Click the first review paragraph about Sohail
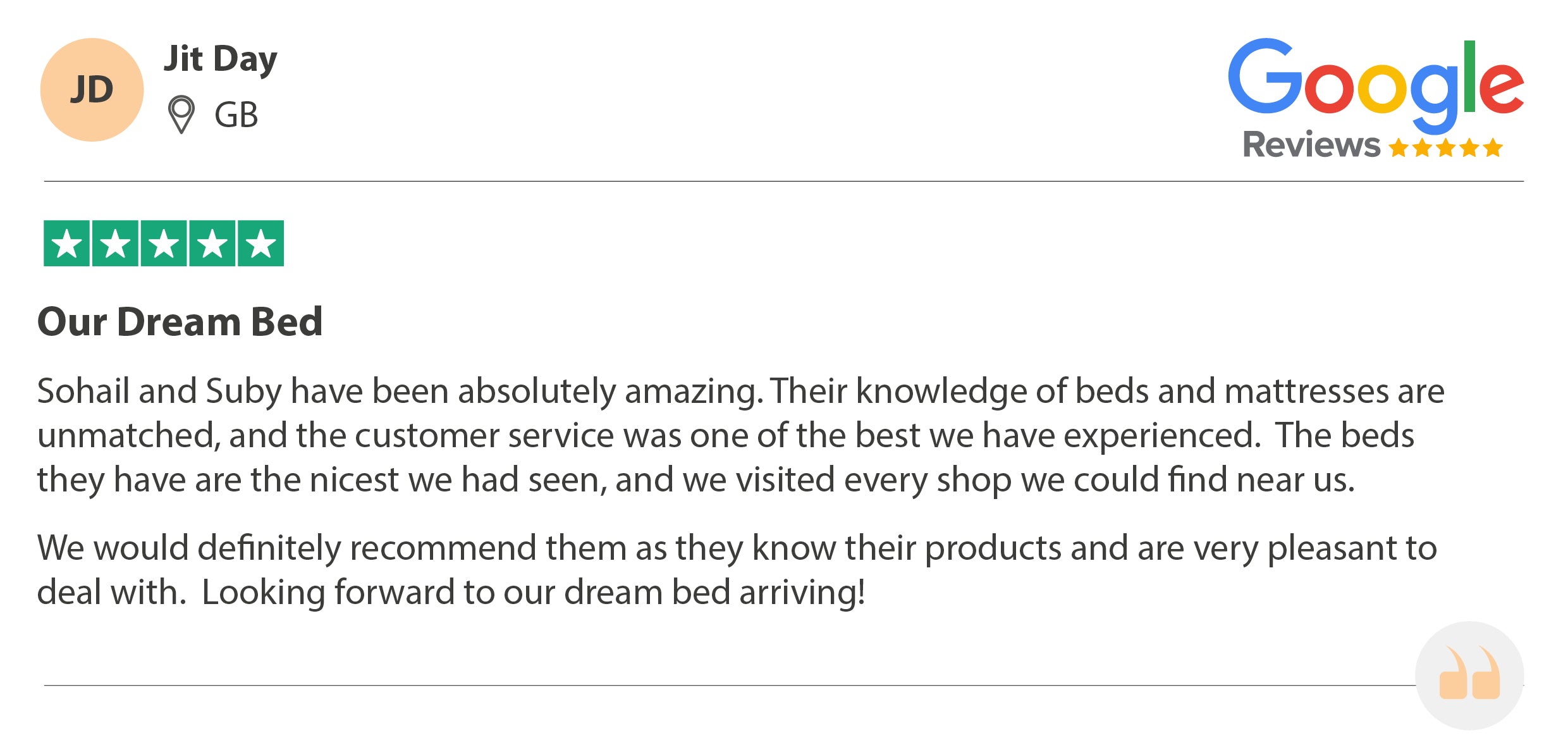1568x747 pixels. [x=741, y=436]
